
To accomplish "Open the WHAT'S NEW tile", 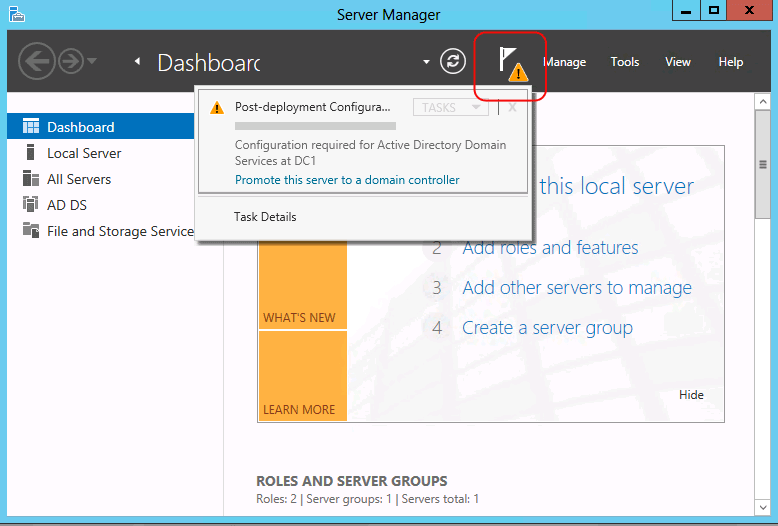I will pos(302,284).
